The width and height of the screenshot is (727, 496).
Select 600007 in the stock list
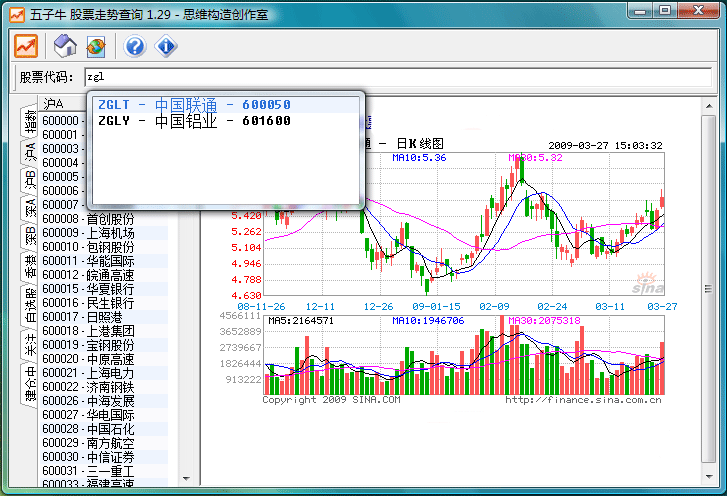pos(63,204)
